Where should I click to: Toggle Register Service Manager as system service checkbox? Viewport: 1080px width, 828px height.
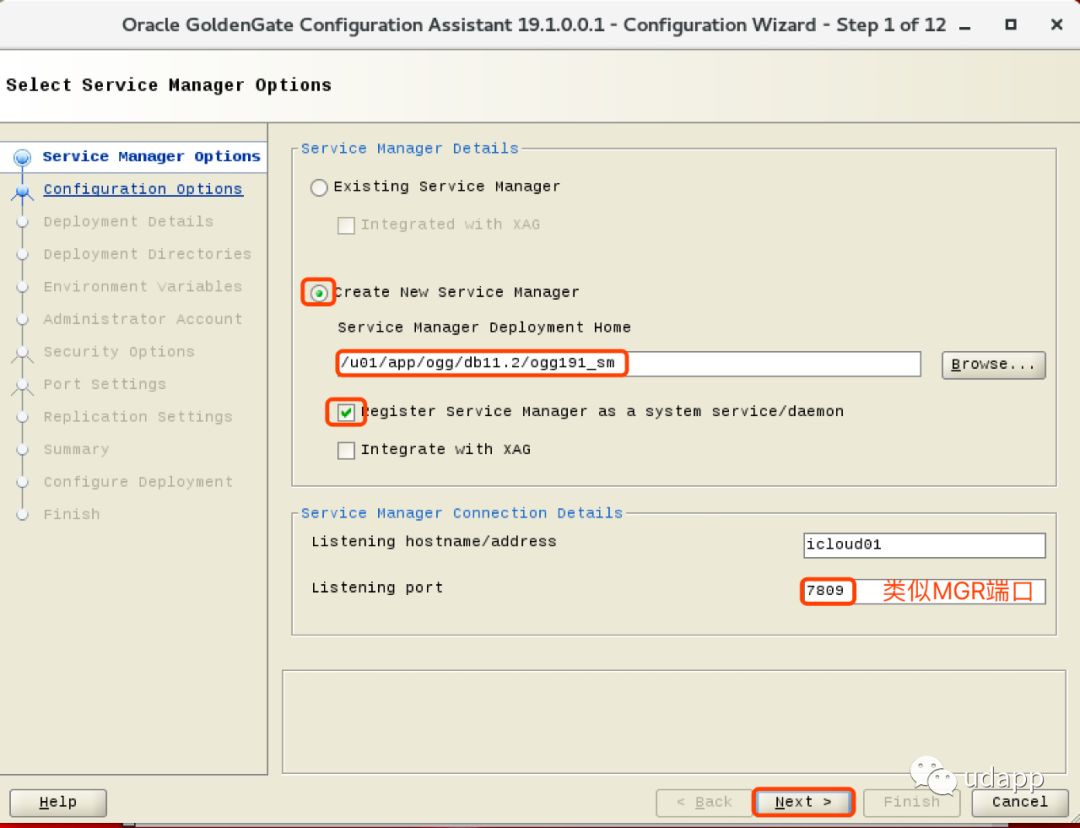point(346,412)
